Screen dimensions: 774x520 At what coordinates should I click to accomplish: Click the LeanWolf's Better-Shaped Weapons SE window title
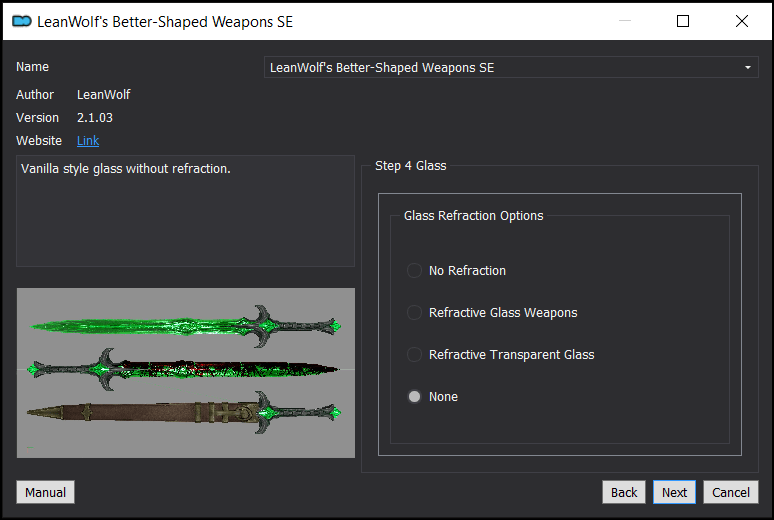pos(165,22)
